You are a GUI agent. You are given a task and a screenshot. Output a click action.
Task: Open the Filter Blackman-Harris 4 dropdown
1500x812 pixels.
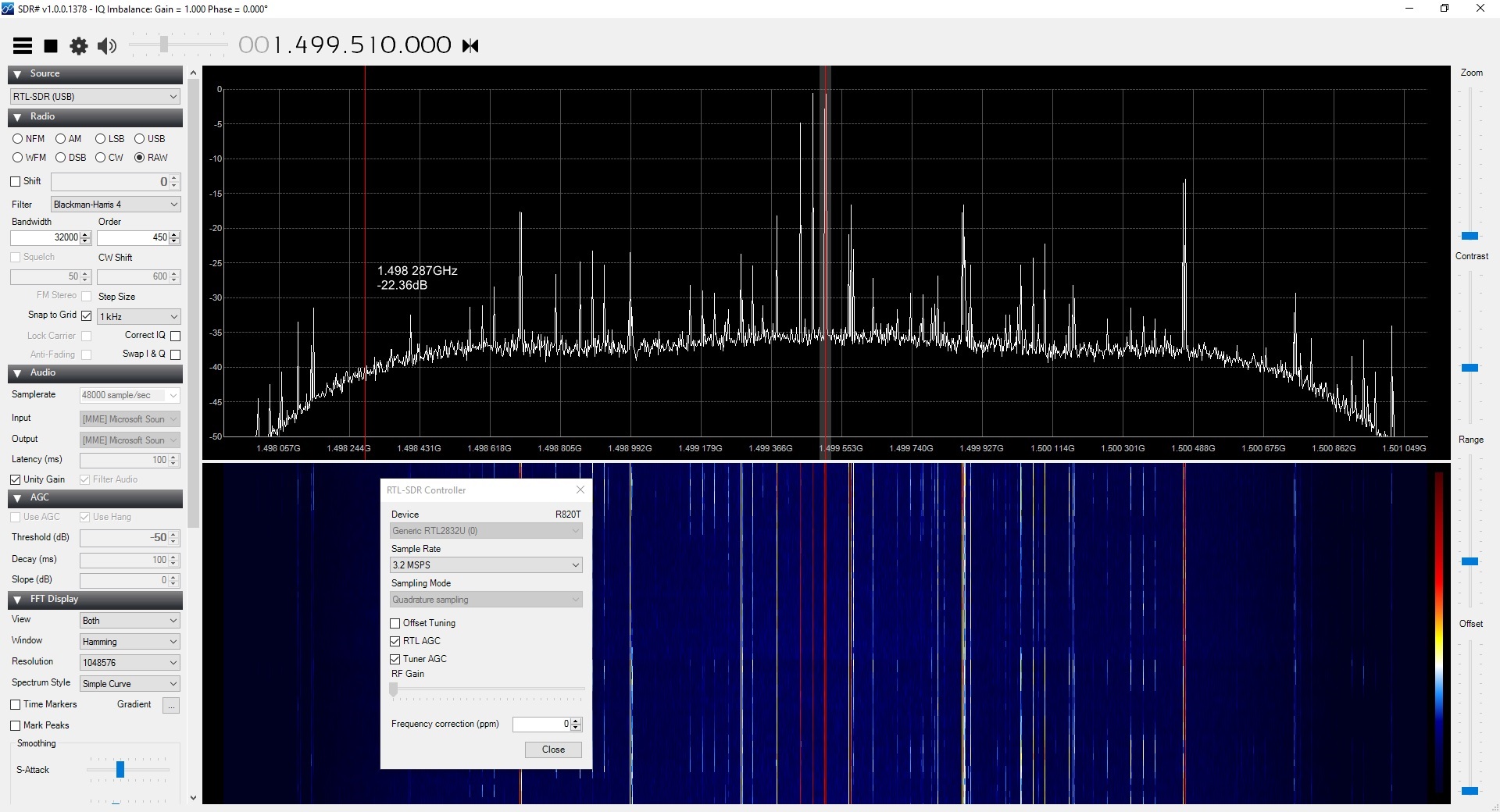point(116,205)
